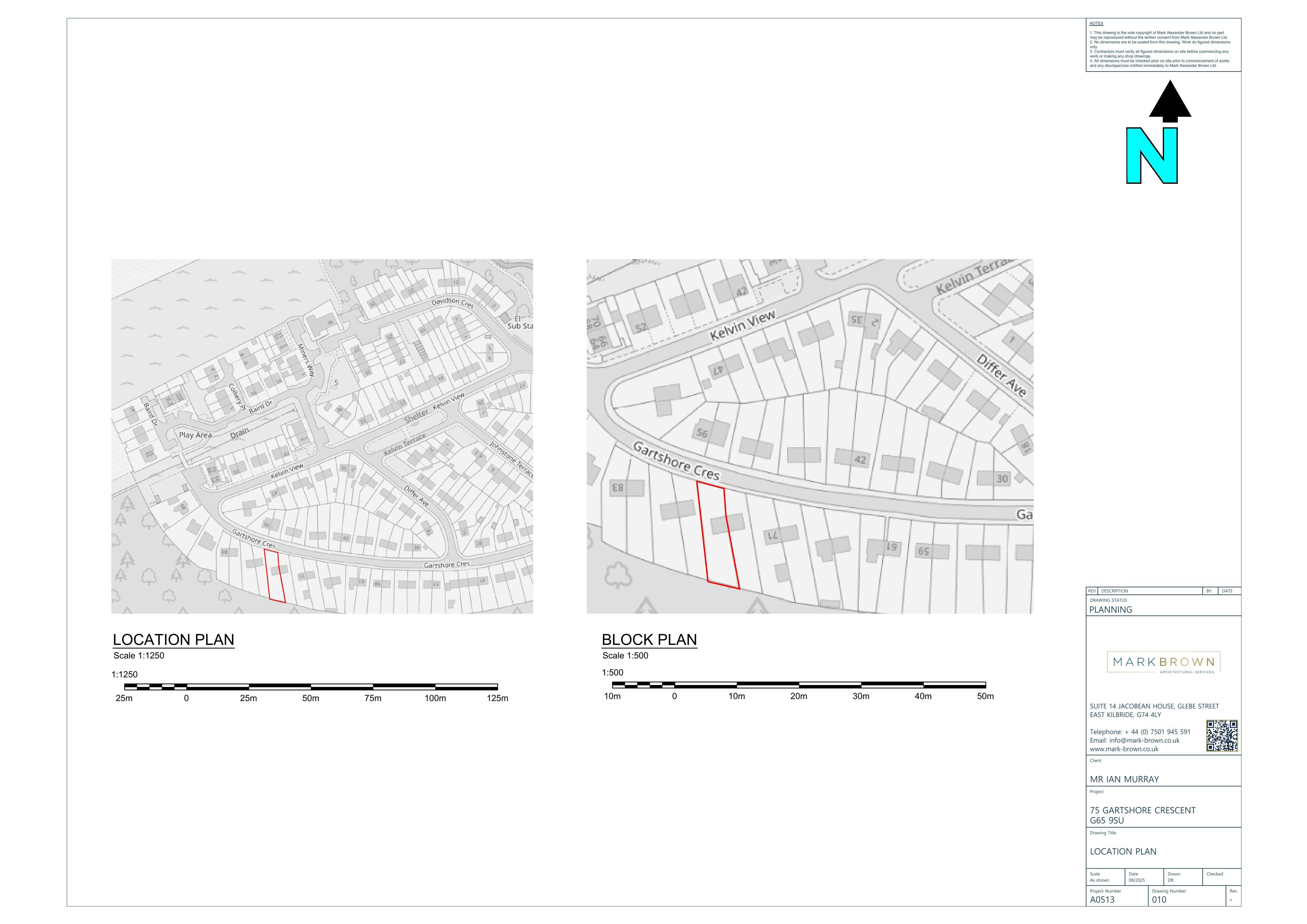The width and height of the screenshot is (1307, 924).
Task: Click the 'Gartshore Cres' label on the block plan
Action: click(x=677, y=462)
